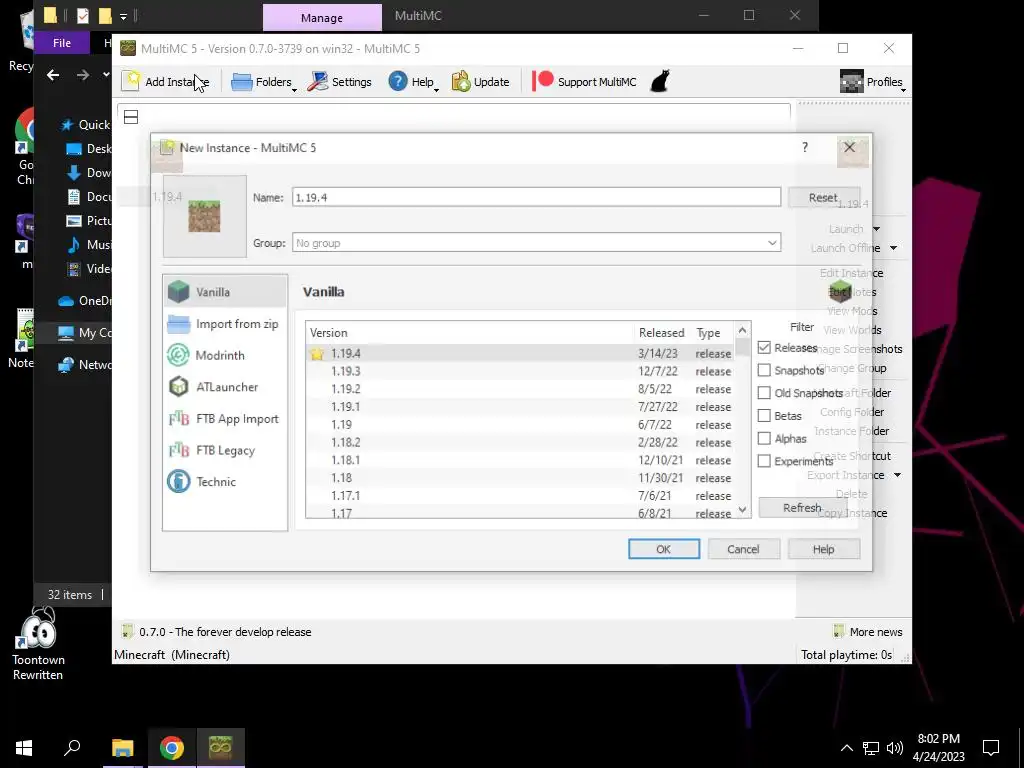Sort by the Version column header
The image size is (1024, 768).
click(470, 332)
